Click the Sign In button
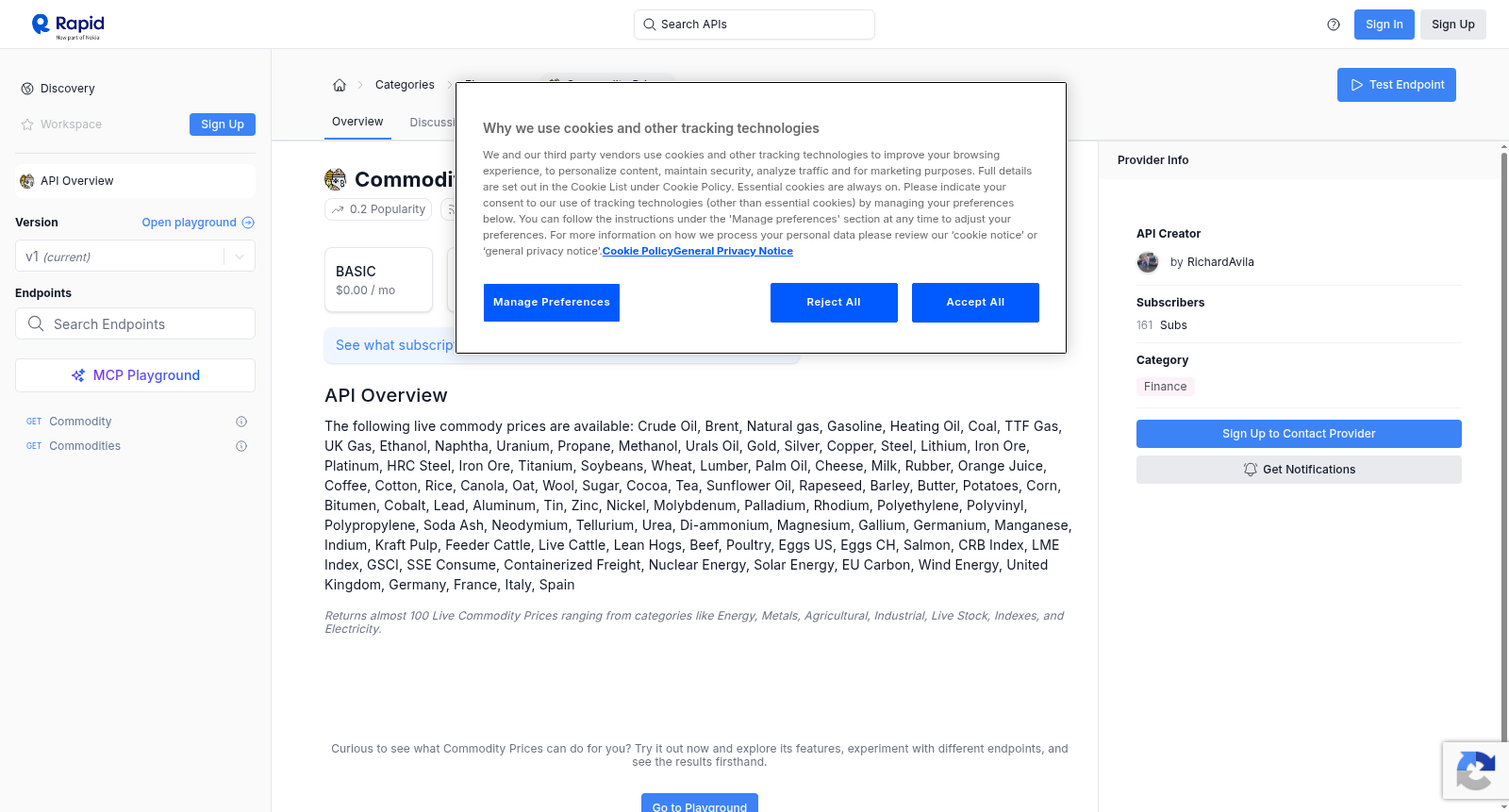 click(1384, 25)
